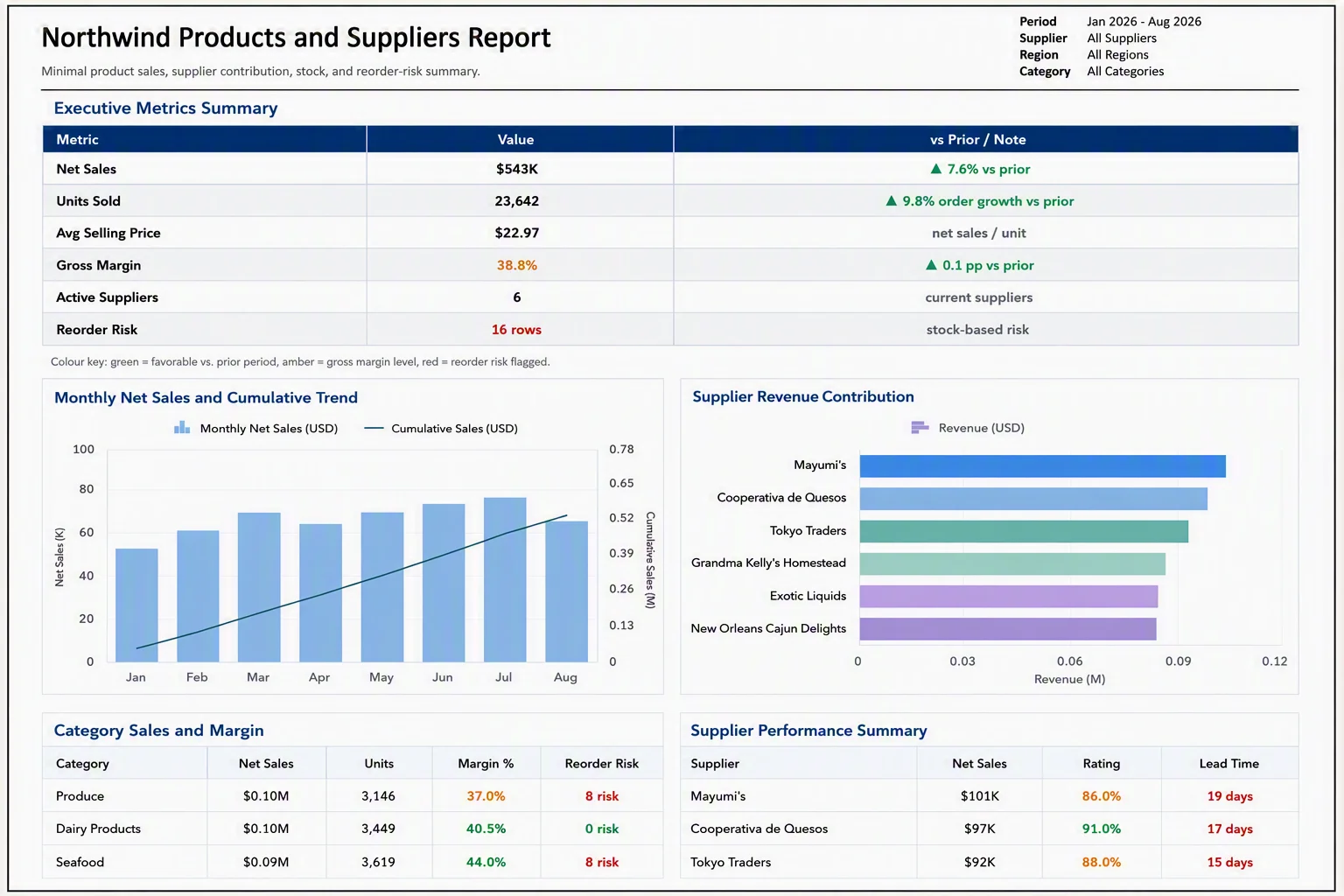Click the Reorder Risk column header
The height and width of the screenshot is (896, 1344).
[x=602, y=763]
